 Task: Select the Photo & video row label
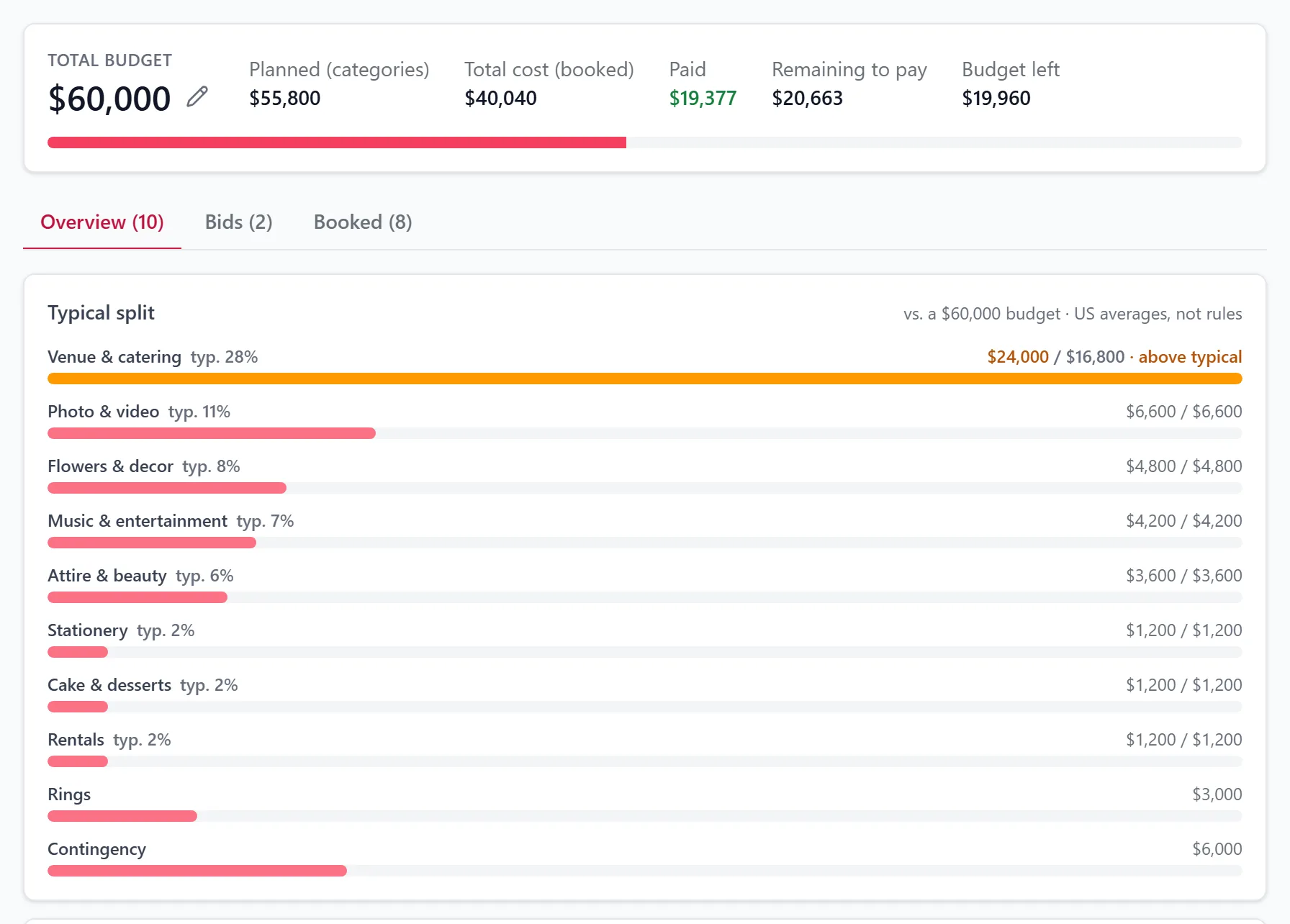104,412
